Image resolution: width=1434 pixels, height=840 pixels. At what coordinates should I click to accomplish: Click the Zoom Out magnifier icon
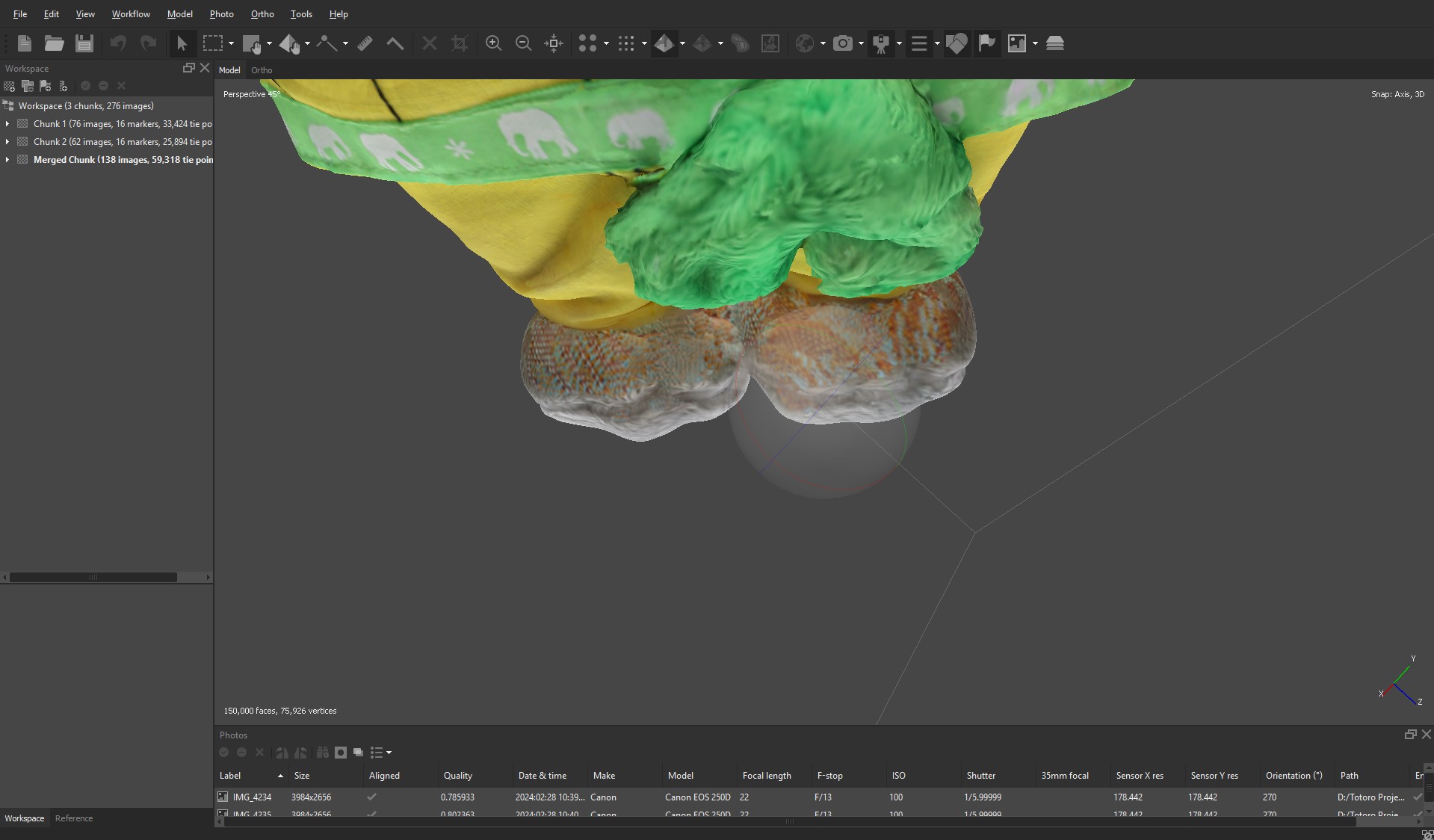pos(523,43)
